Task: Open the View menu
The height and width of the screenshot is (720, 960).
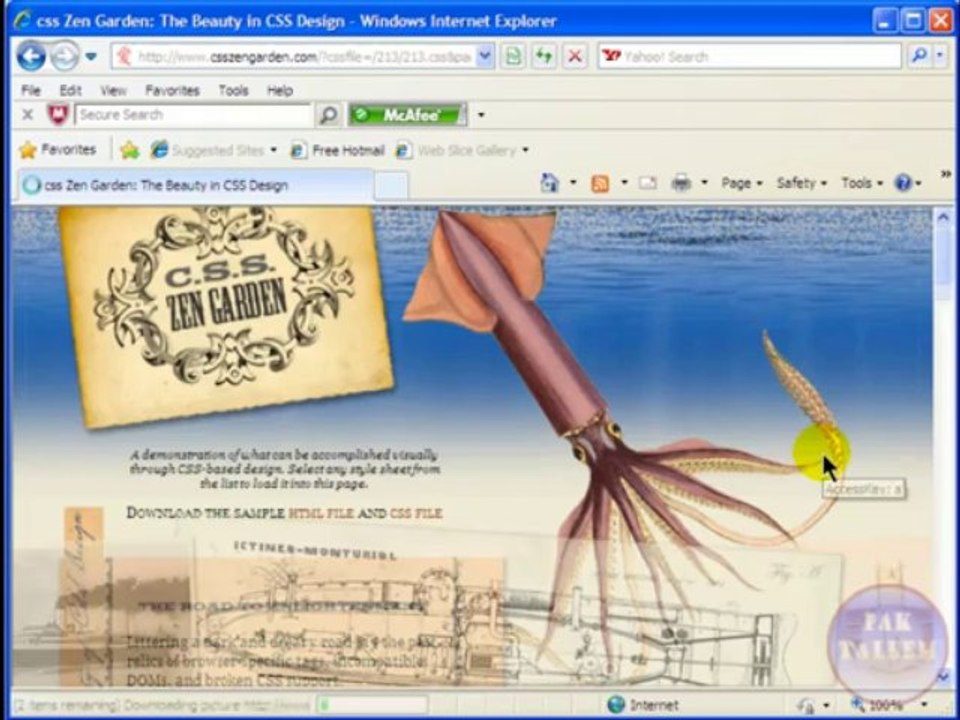Action: [x=113, y=91]
